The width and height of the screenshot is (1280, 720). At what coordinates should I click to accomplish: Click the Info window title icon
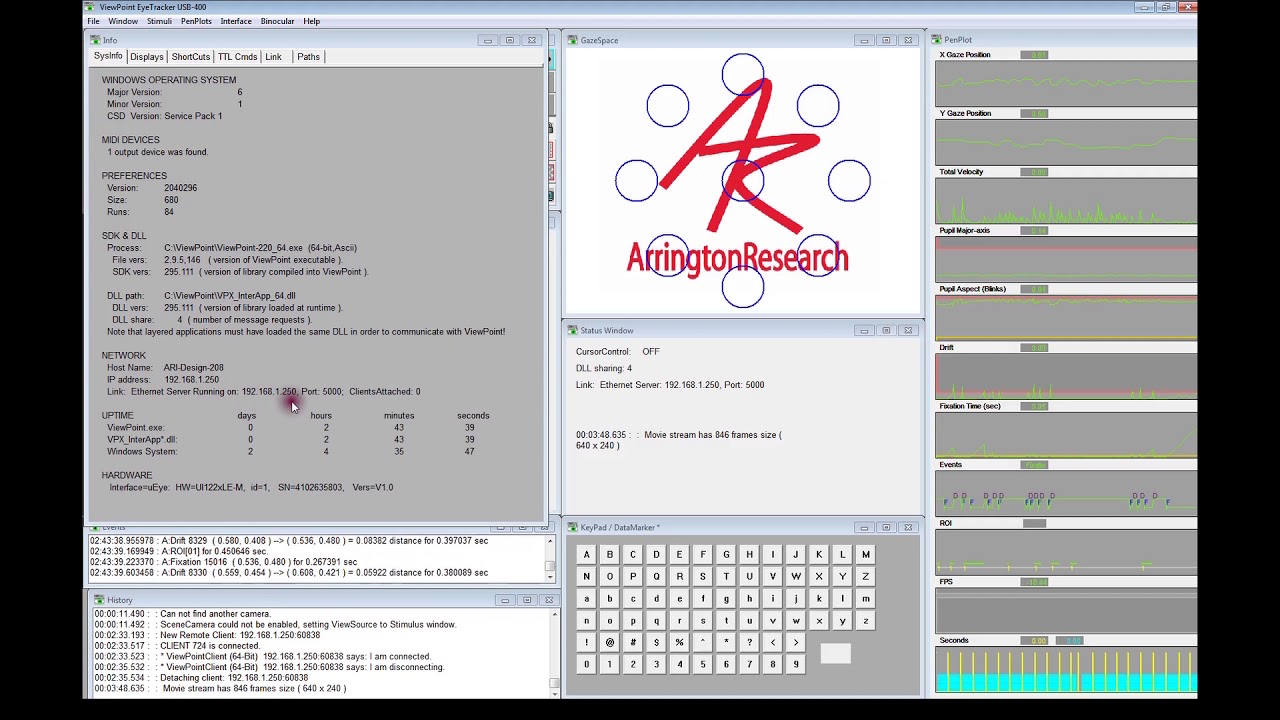[x=96, y=40]
